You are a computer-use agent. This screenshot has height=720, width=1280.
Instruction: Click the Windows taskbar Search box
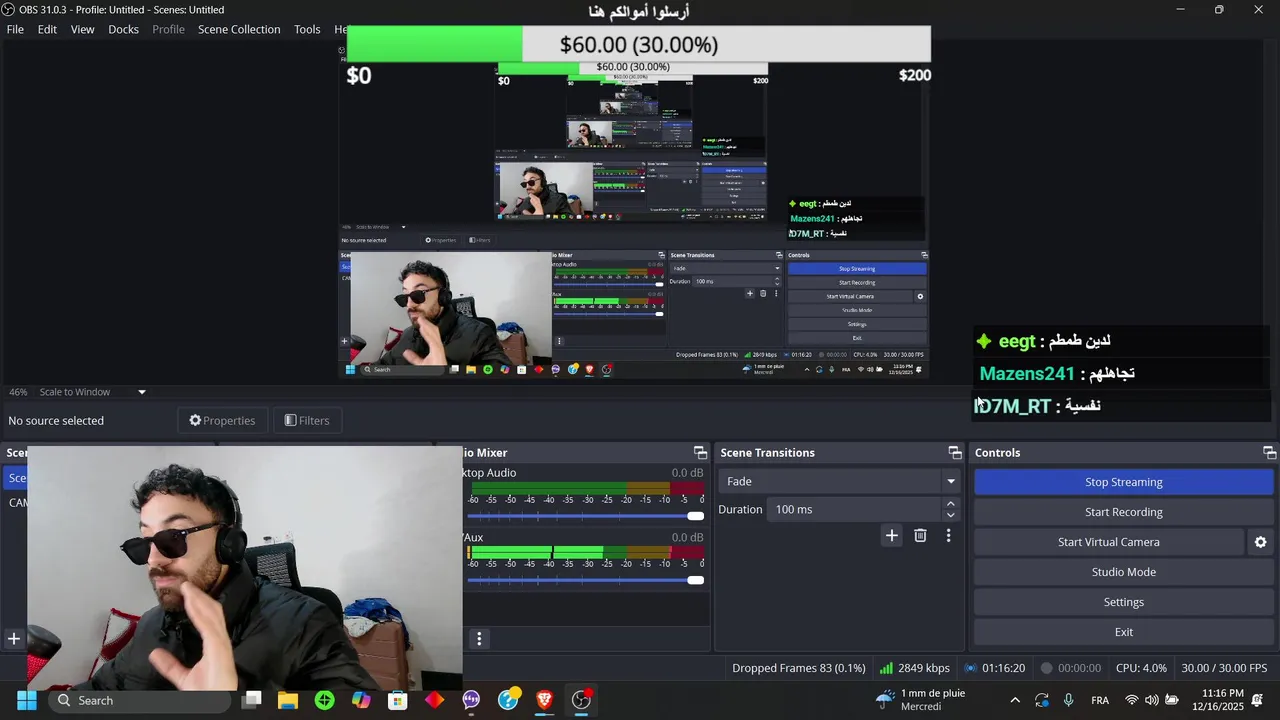tap(140, 700)
